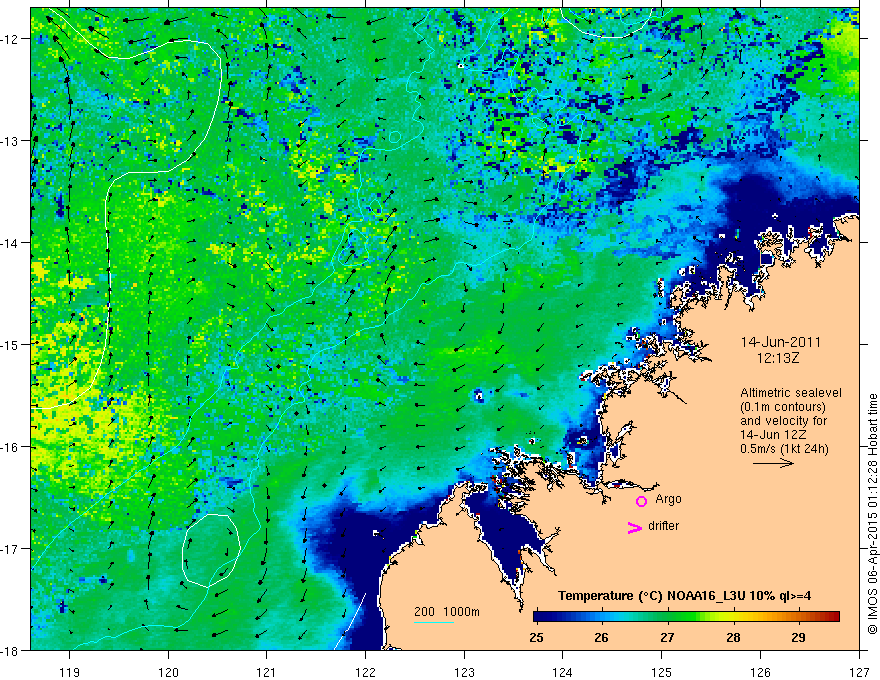The image size is (880, 680).
Task: Click the colorbar tick label '26'
Action: (x=602, y=638)
